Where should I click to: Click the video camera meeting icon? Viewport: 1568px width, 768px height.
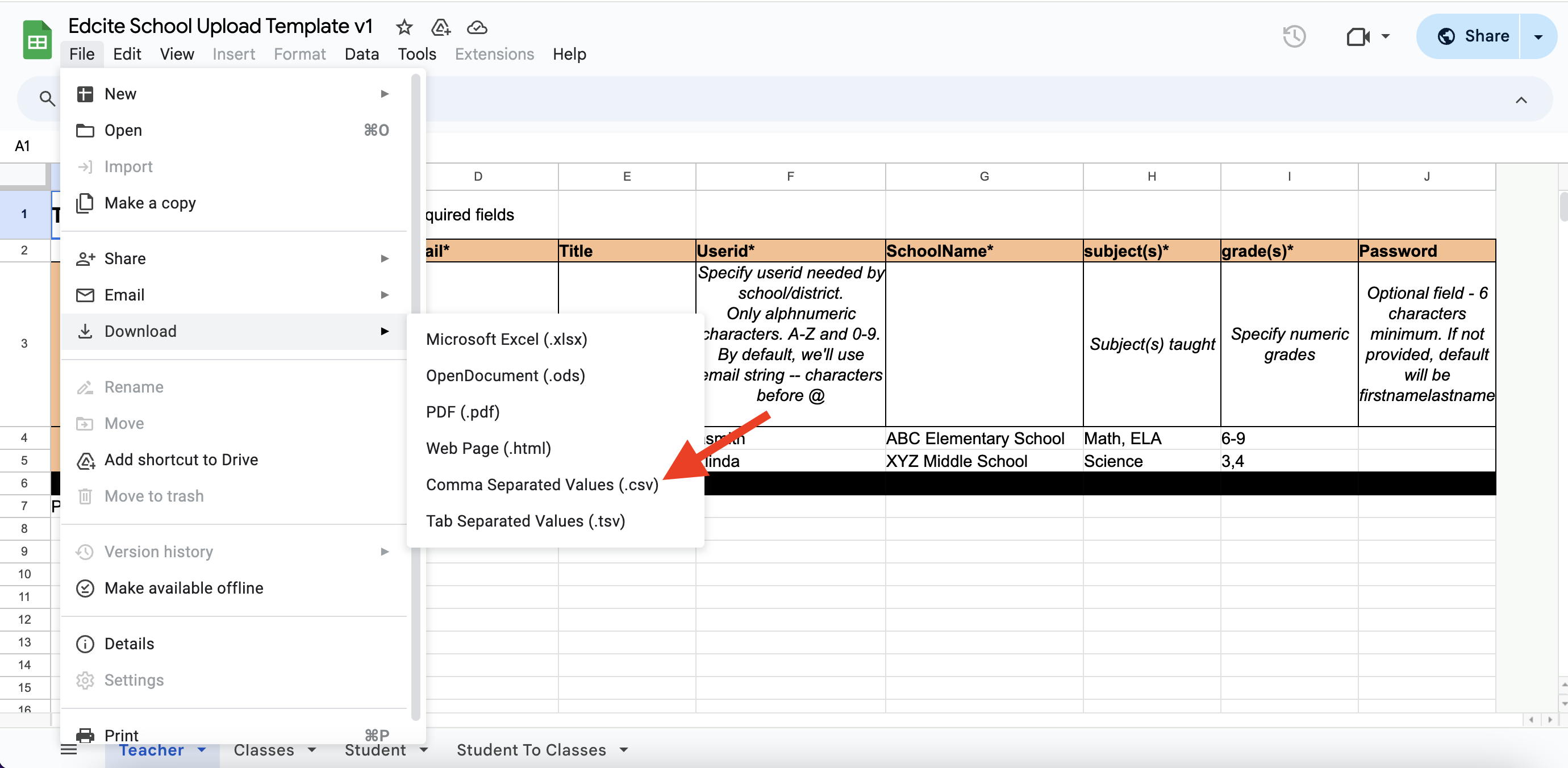(x=1358, y=36)
